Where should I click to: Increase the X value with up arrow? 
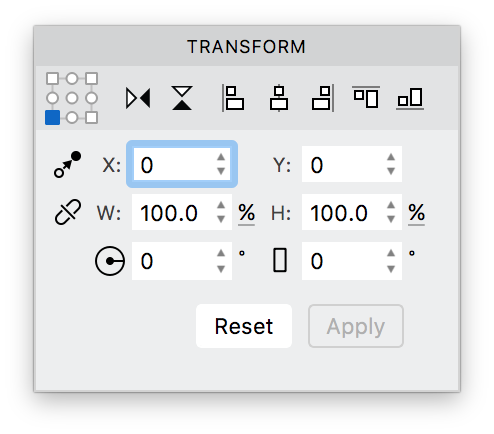click(221, 157)
